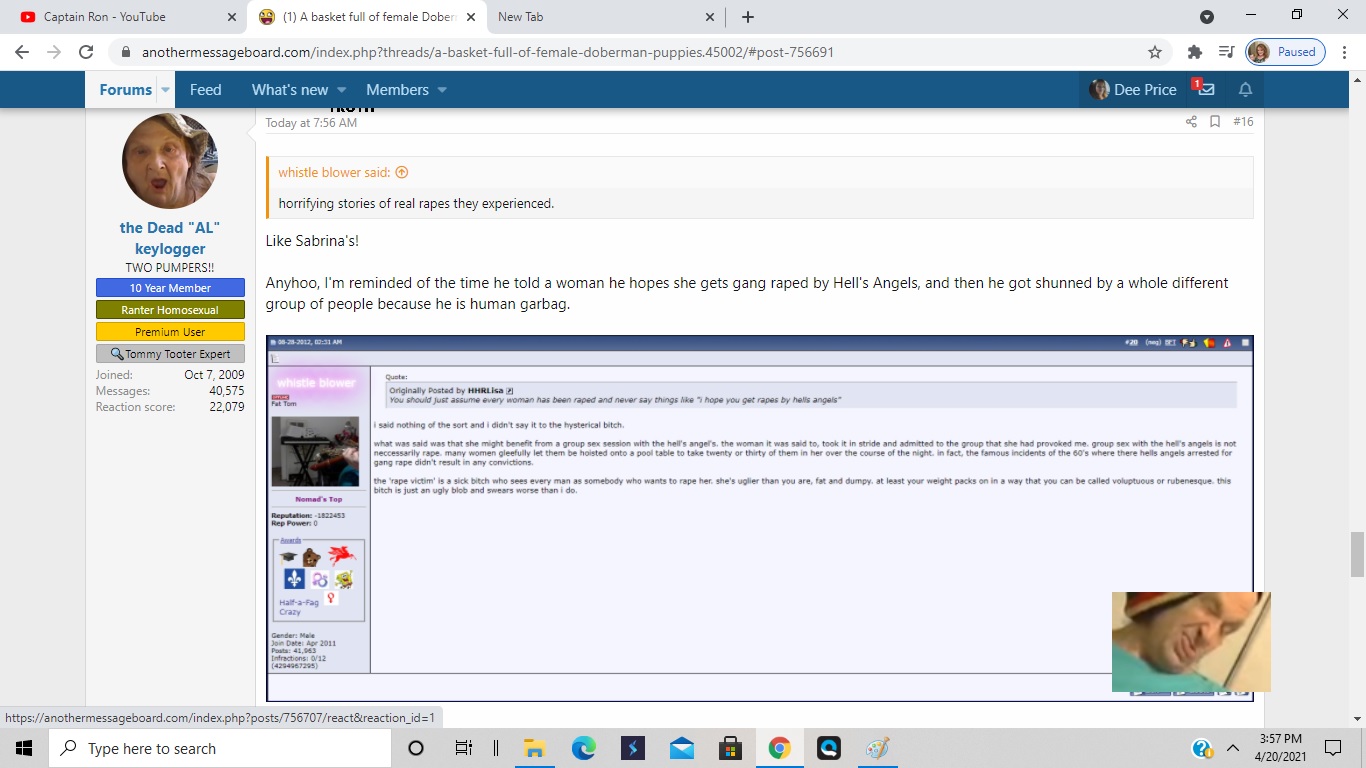This screenshot has width=1366, height=768.
Task: Open the Paint app on the taskbar
Action: tap(878, 748)
